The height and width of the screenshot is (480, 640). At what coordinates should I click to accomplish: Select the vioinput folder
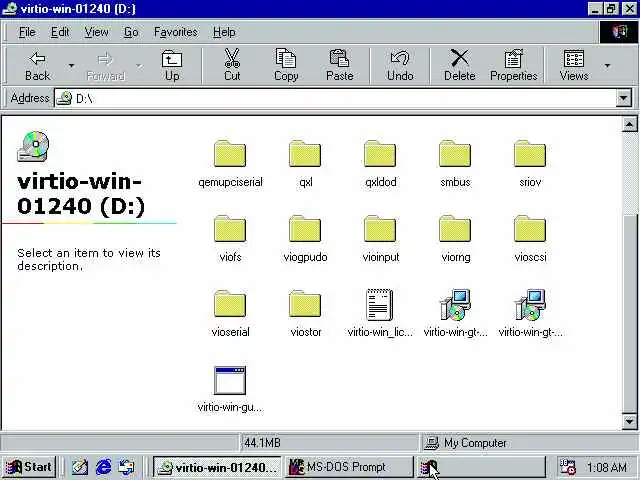click(x=380, y=239)
